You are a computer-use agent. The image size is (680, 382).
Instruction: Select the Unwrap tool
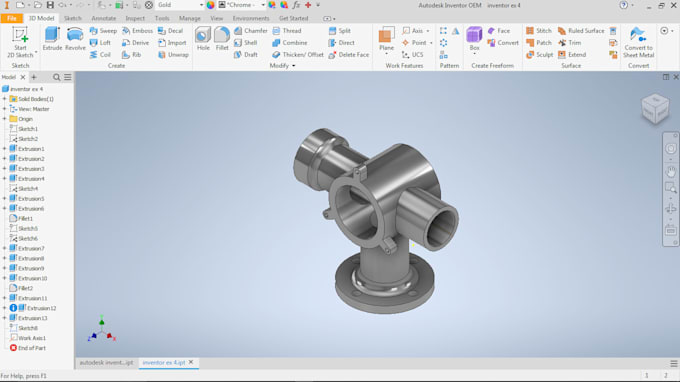173,55
